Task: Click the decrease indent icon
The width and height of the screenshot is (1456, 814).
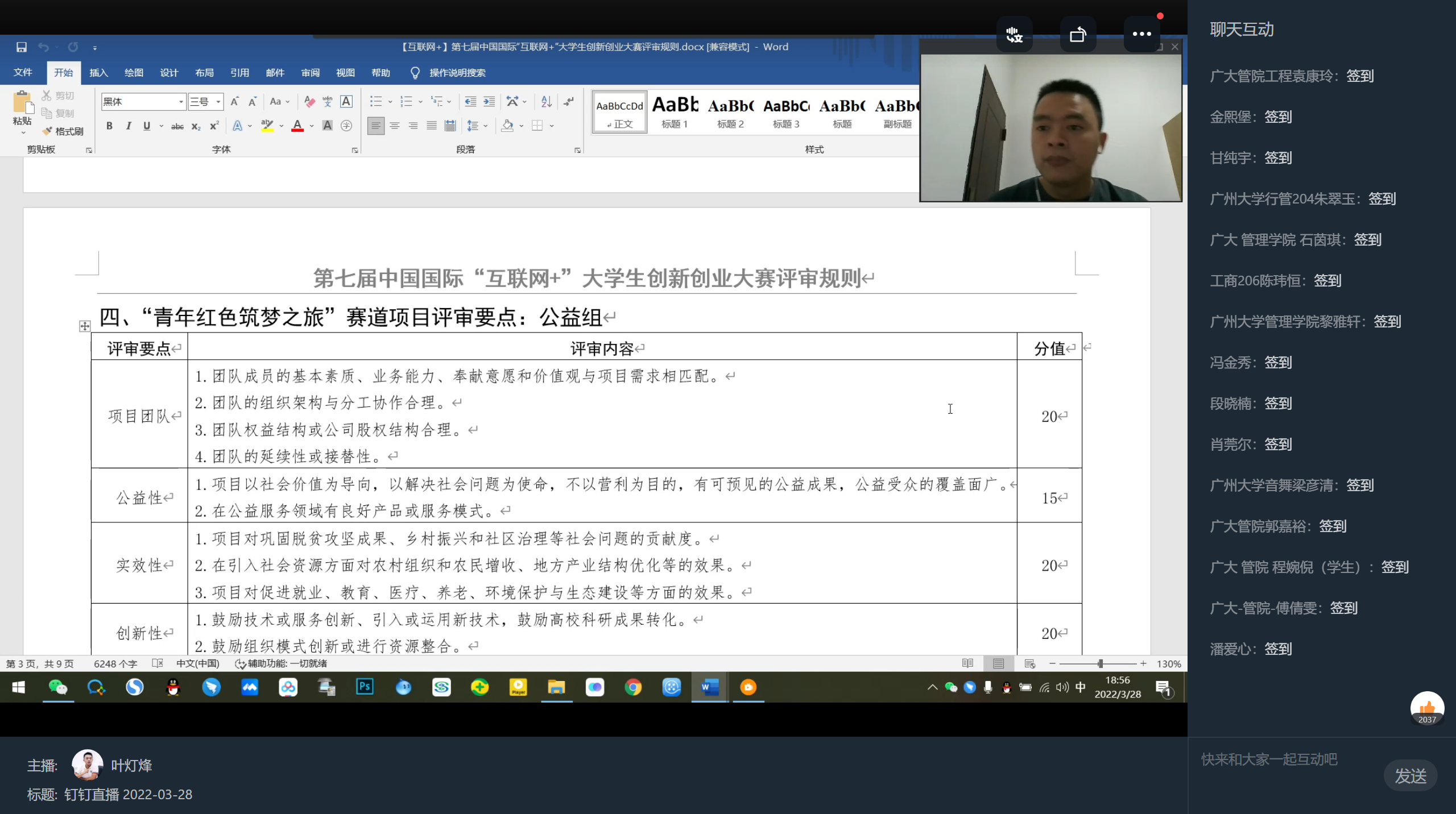Action: click(470, 101)
